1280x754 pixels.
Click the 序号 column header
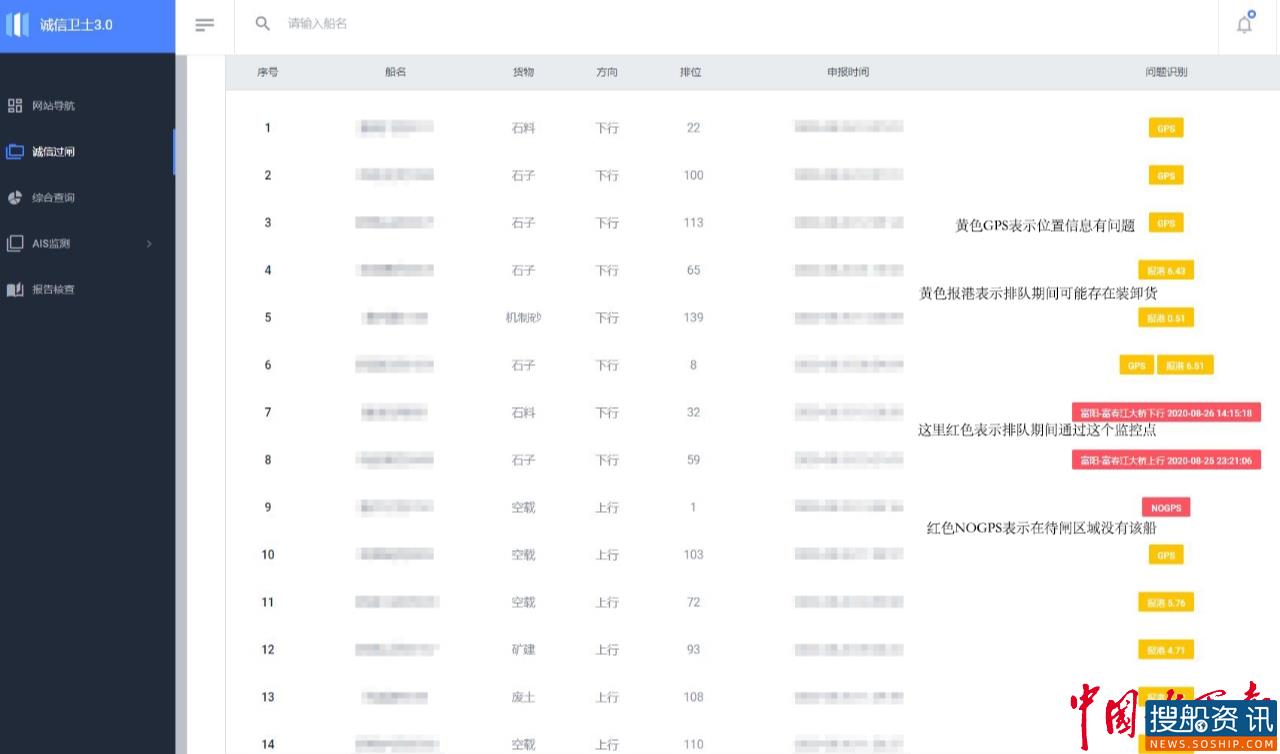point(267,73)
